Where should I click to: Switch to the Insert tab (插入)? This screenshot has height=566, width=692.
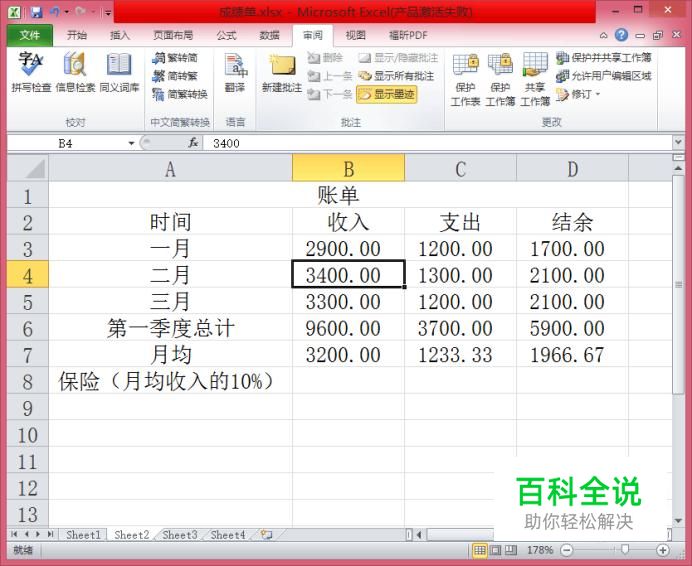point(120,35)
